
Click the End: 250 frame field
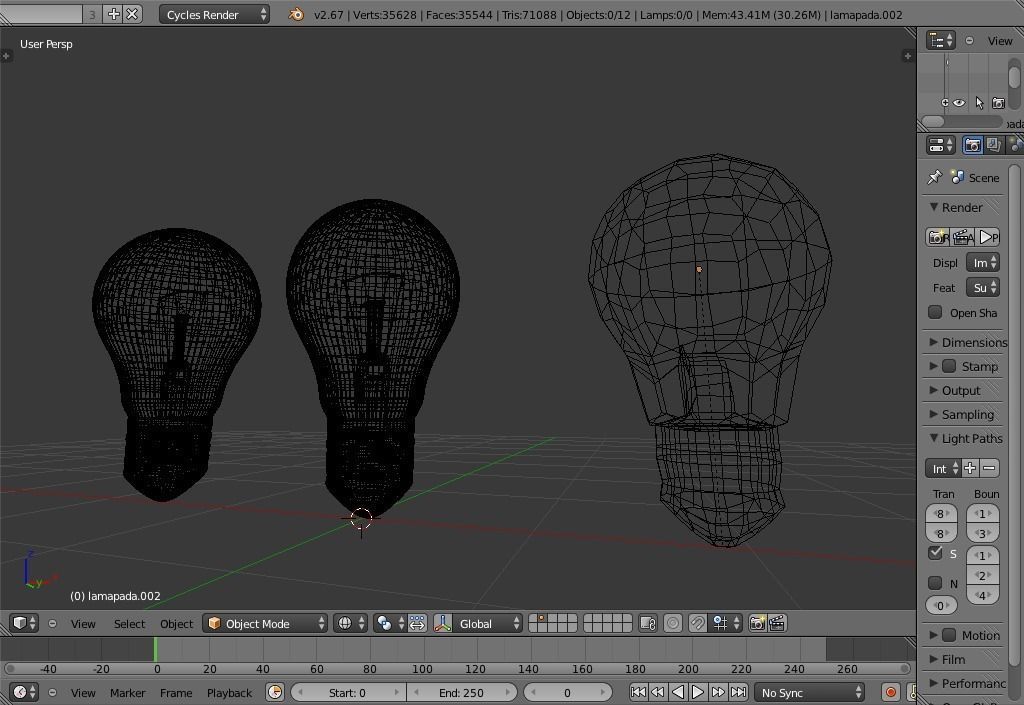(x=462, y=692)
